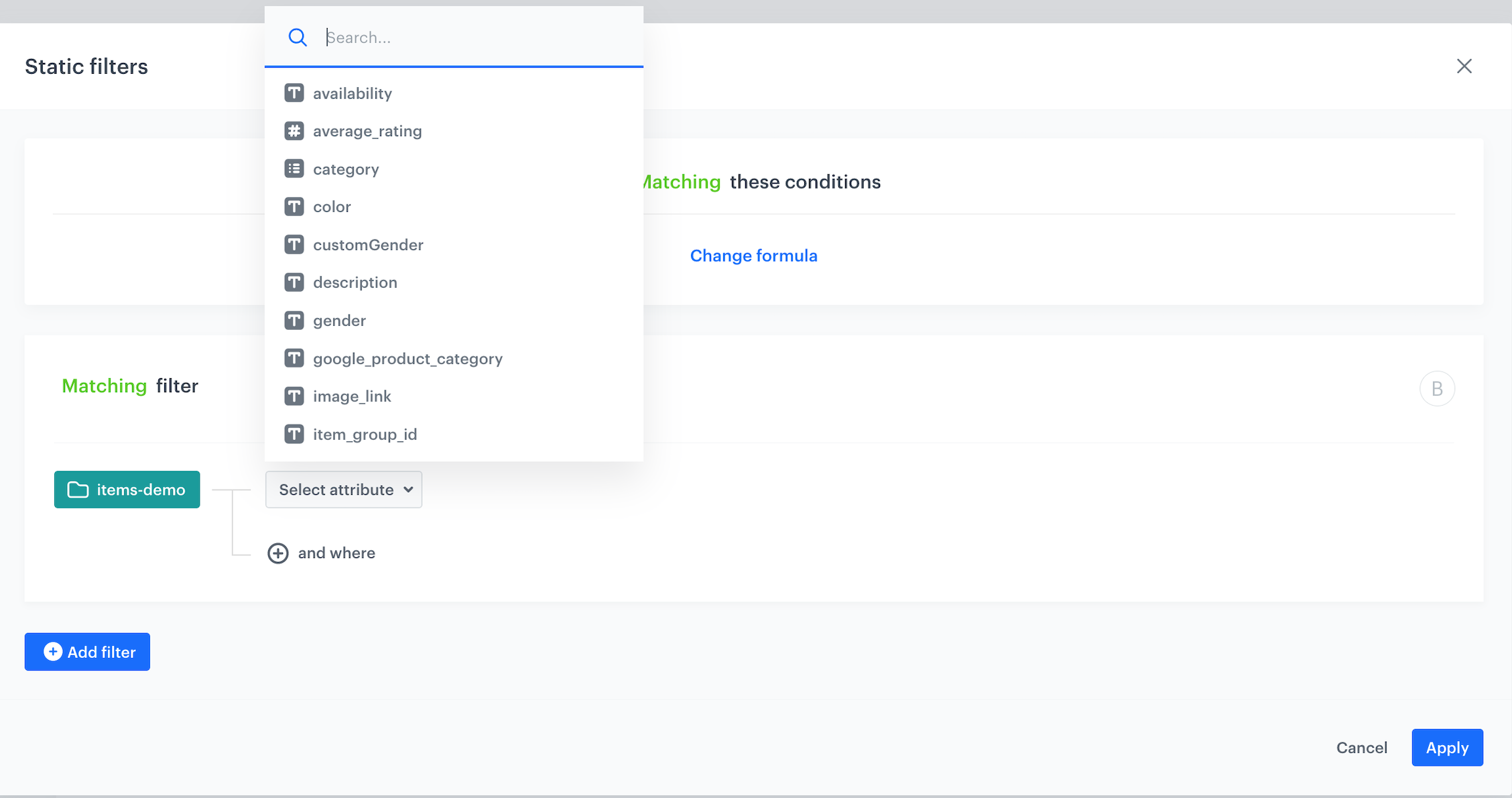The height and width of the screenshot is (798, 1512).
Task: Click the search magnifier icon
Action: coord(298,38)
